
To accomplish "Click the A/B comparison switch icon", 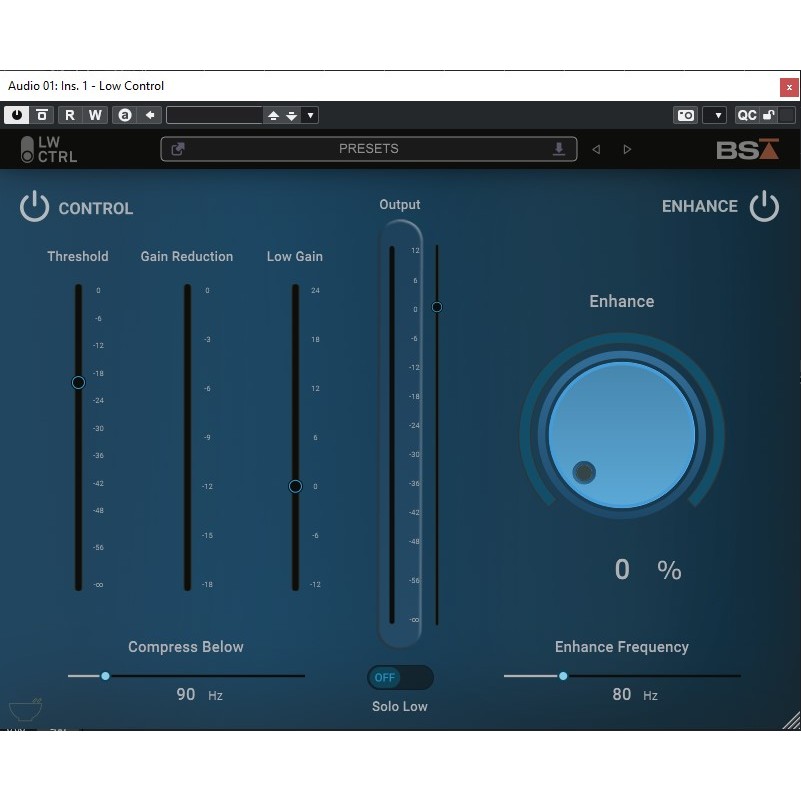I will [125, 115].
